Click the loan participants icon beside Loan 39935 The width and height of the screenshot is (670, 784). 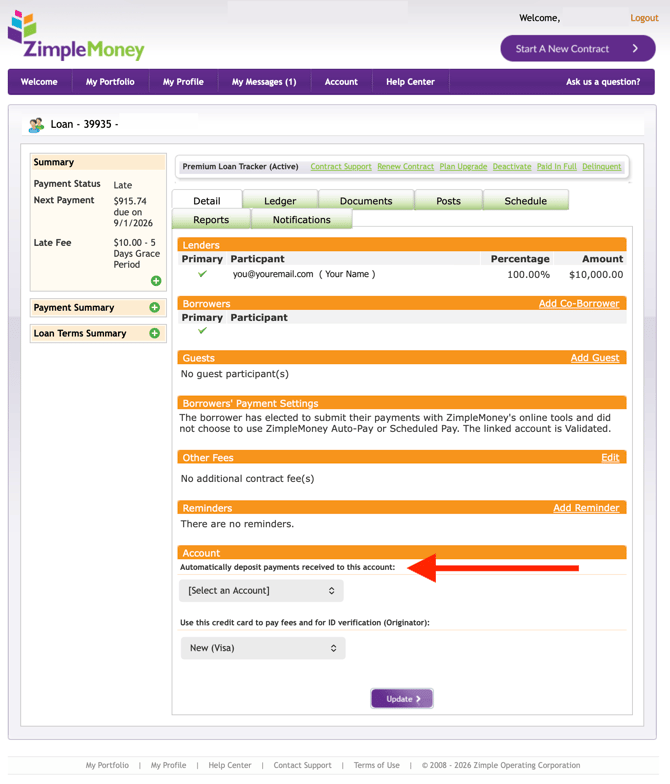point(36,124)
